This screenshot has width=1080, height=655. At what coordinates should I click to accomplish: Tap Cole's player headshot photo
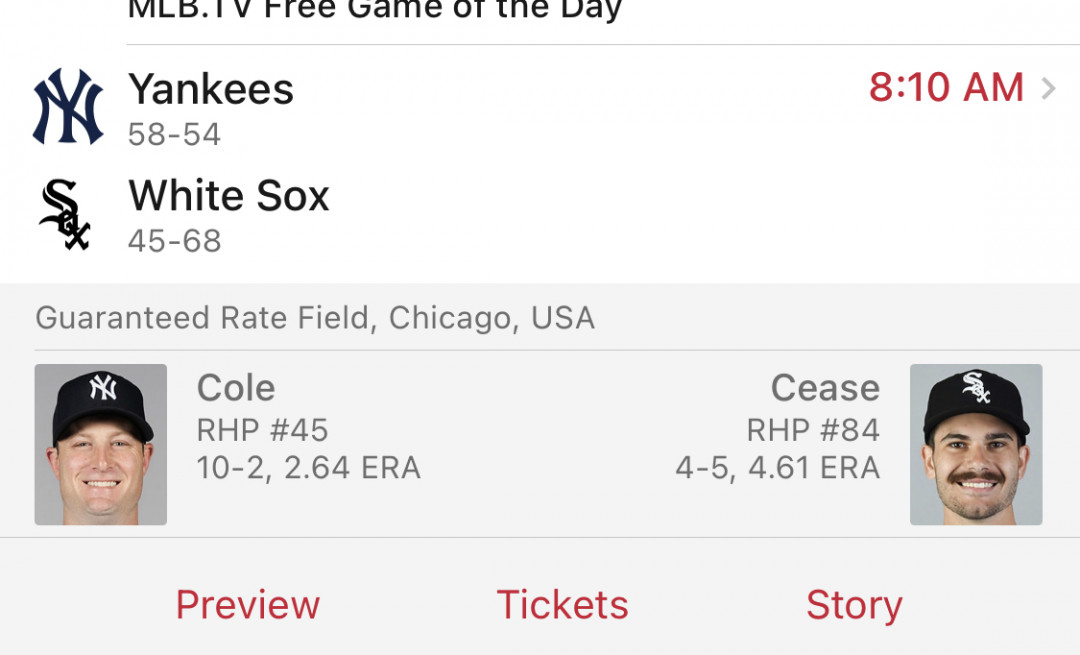point(101,444)
